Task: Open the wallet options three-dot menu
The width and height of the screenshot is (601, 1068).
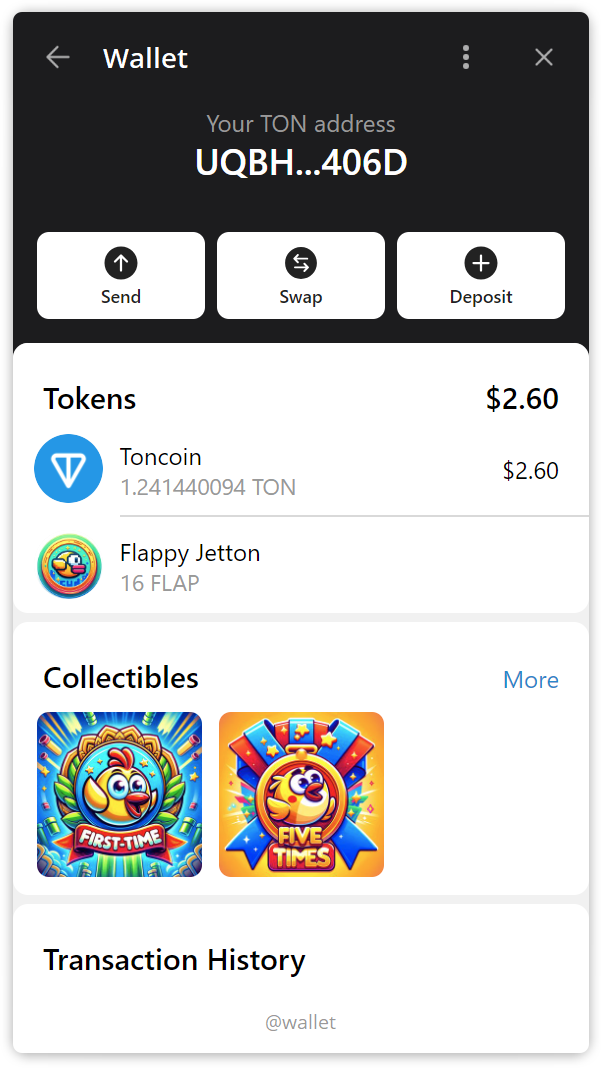Action: (466, 57)
